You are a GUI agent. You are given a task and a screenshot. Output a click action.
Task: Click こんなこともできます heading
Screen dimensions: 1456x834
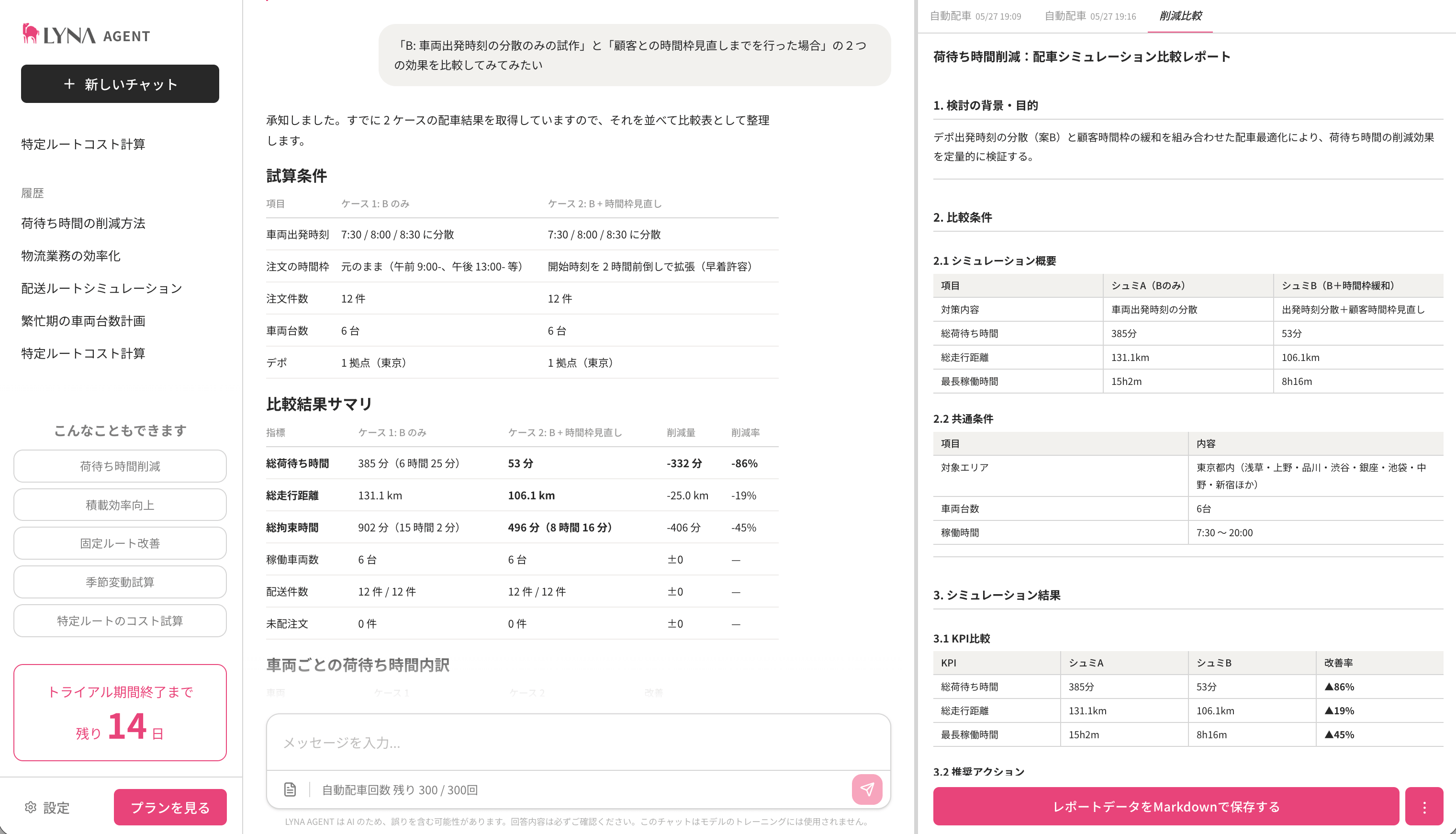coord(120,430)
